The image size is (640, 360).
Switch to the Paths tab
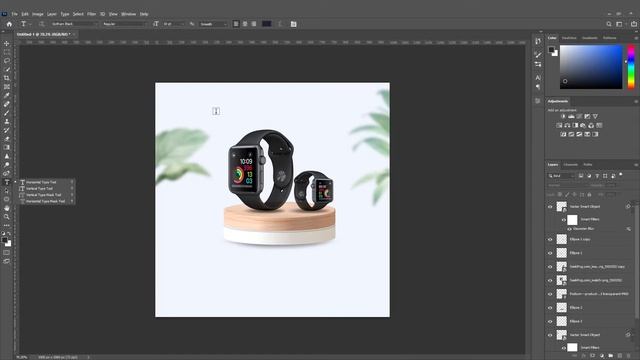point(588,164)
